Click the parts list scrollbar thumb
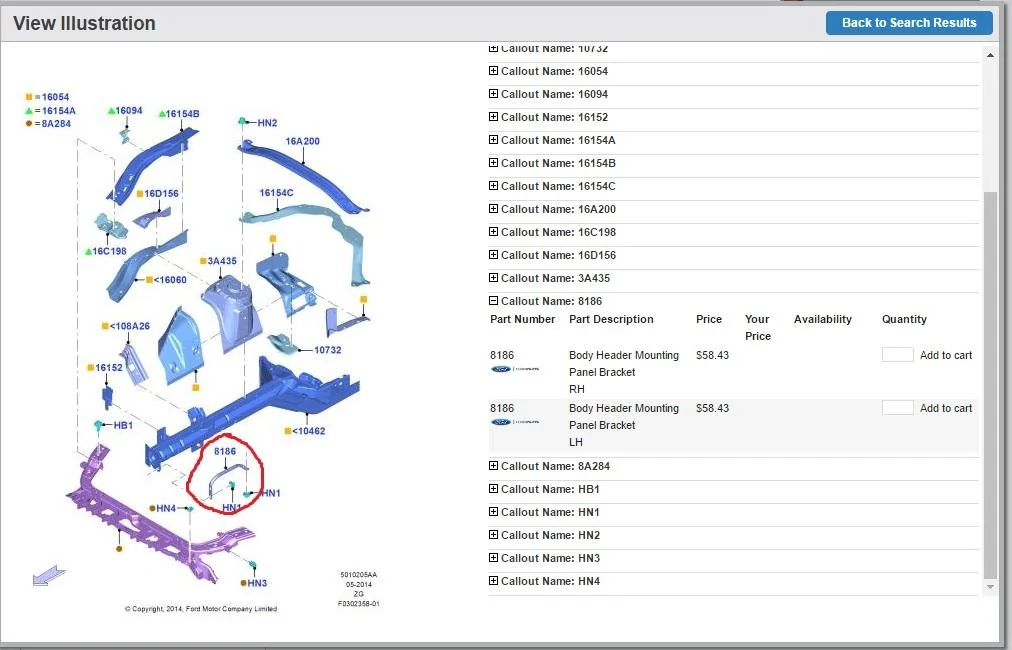 pos(990,384)
